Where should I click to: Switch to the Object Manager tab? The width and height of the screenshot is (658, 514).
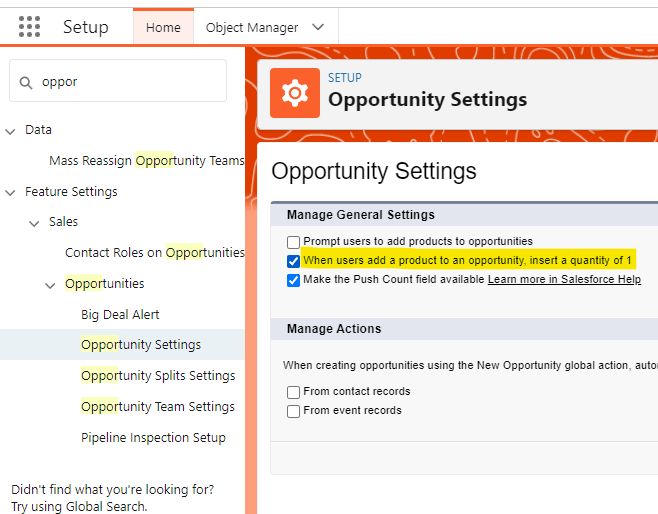point(252,28)
